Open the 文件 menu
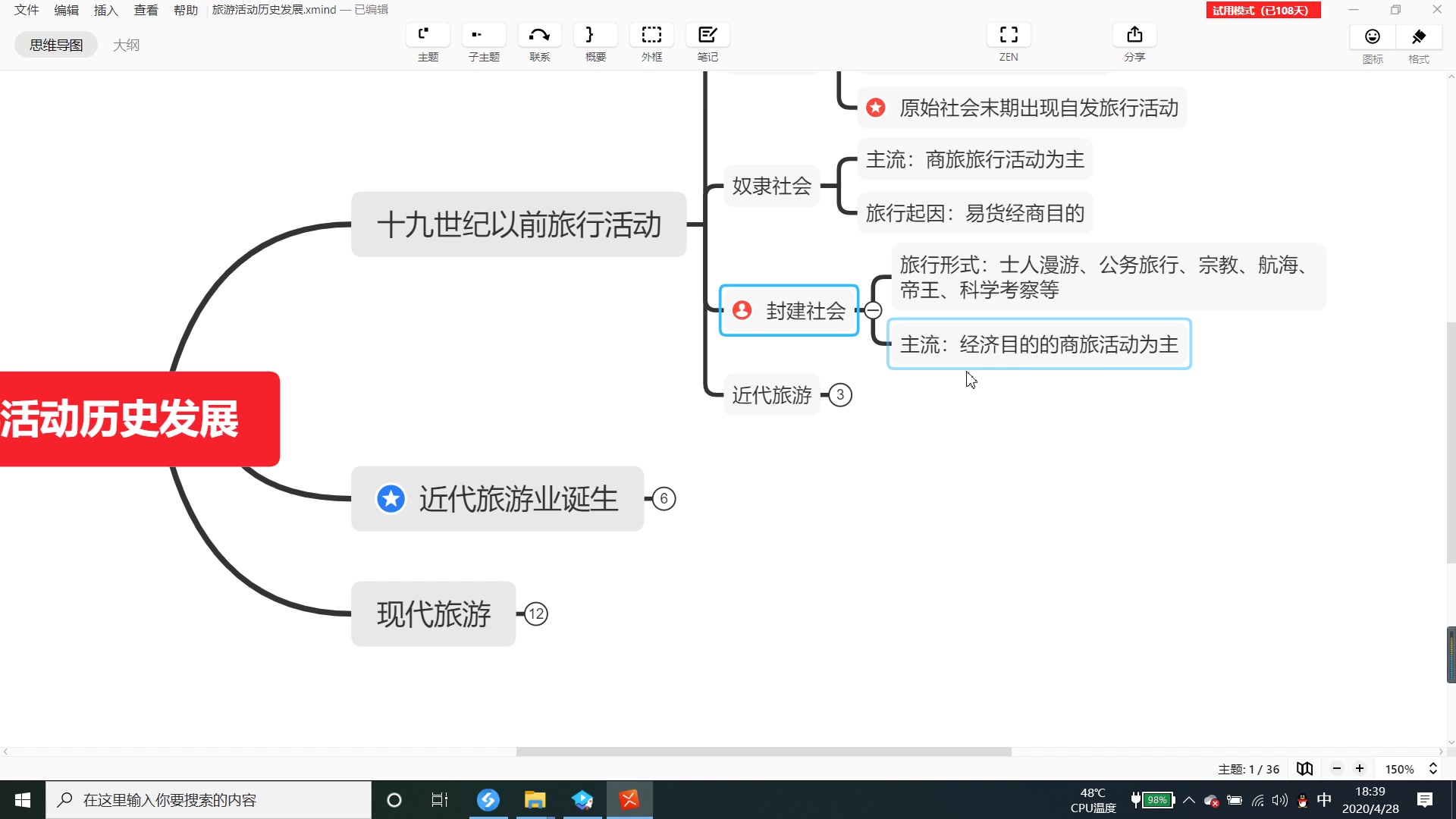Viewport: 1456px width, 819px height. pyautogui.click(x=27, y=10)
